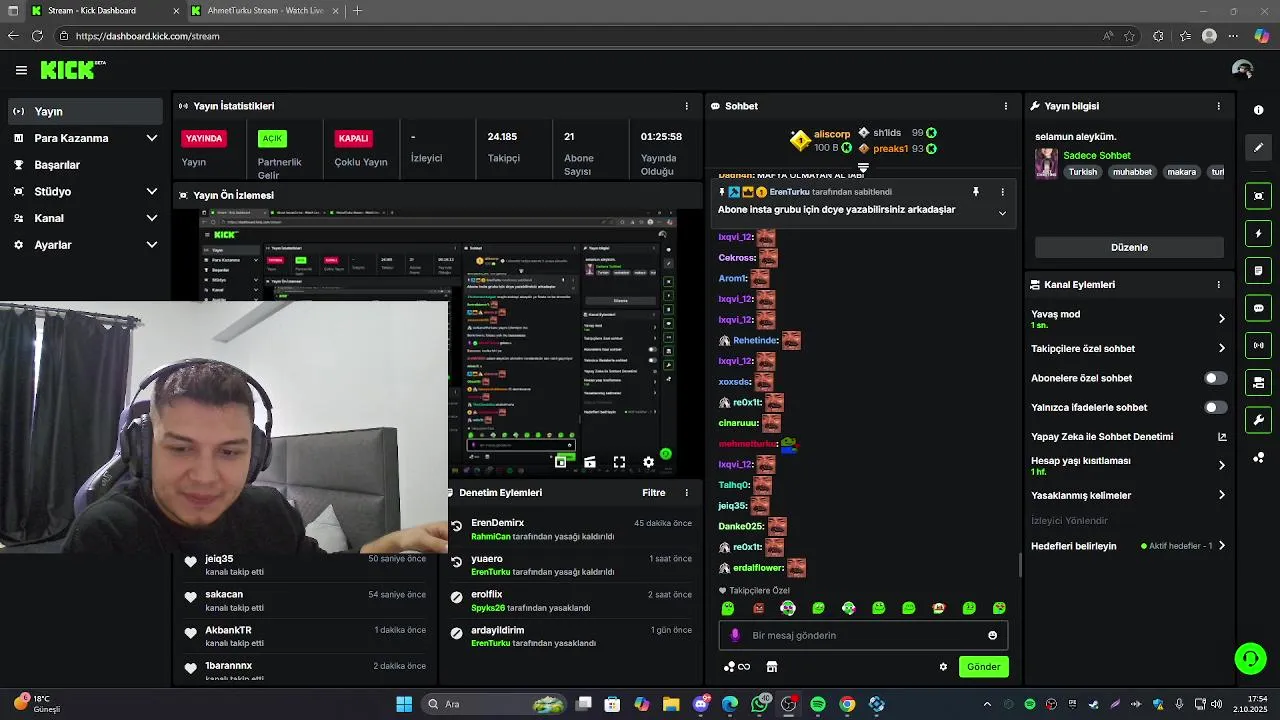Click the points infinity icon below message box
This screenshot has width=1280, height=720.
point(737,667)
